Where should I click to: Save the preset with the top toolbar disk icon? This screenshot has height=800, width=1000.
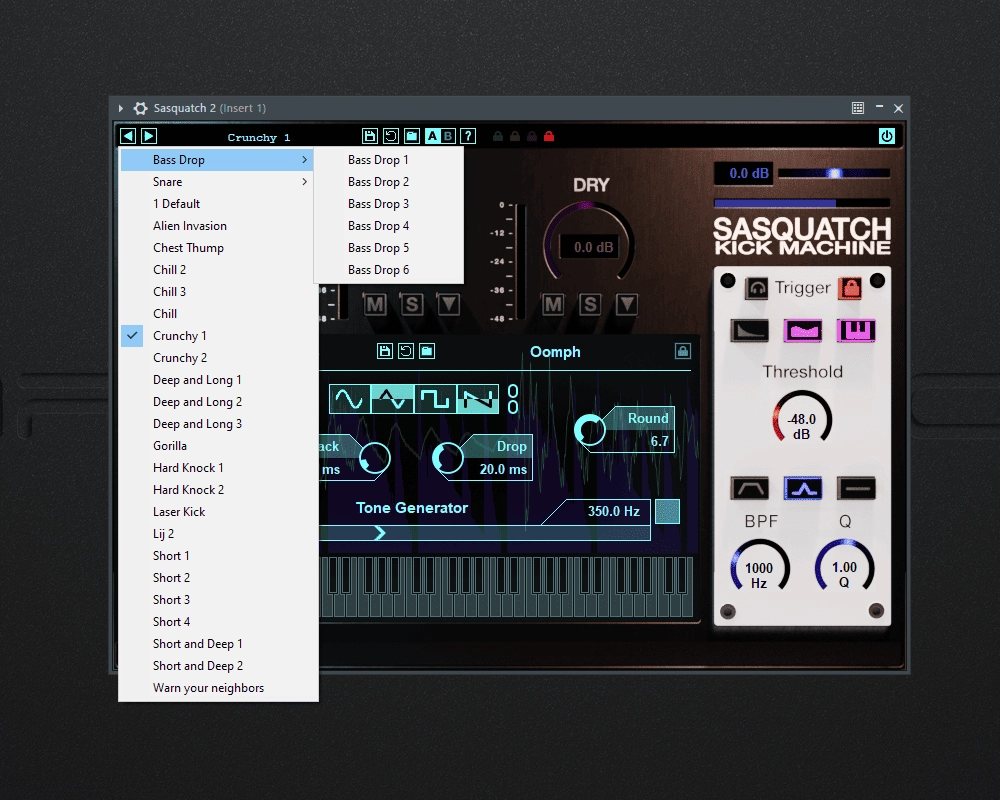pos(369,136)
